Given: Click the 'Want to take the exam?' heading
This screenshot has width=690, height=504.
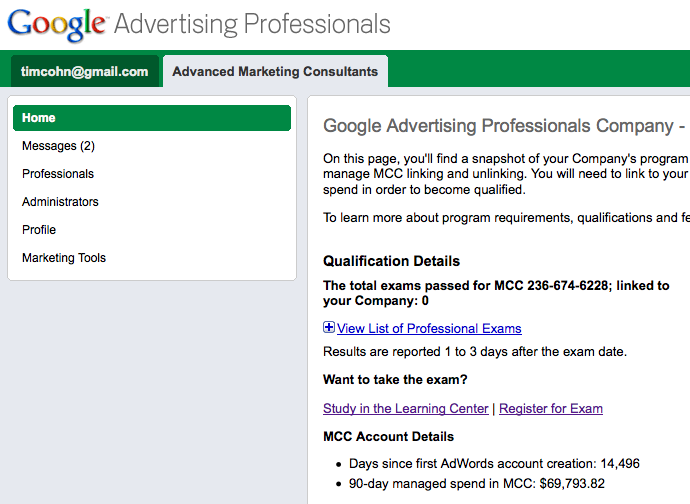Looking at the screenshot, I should [x=395, y=379].
